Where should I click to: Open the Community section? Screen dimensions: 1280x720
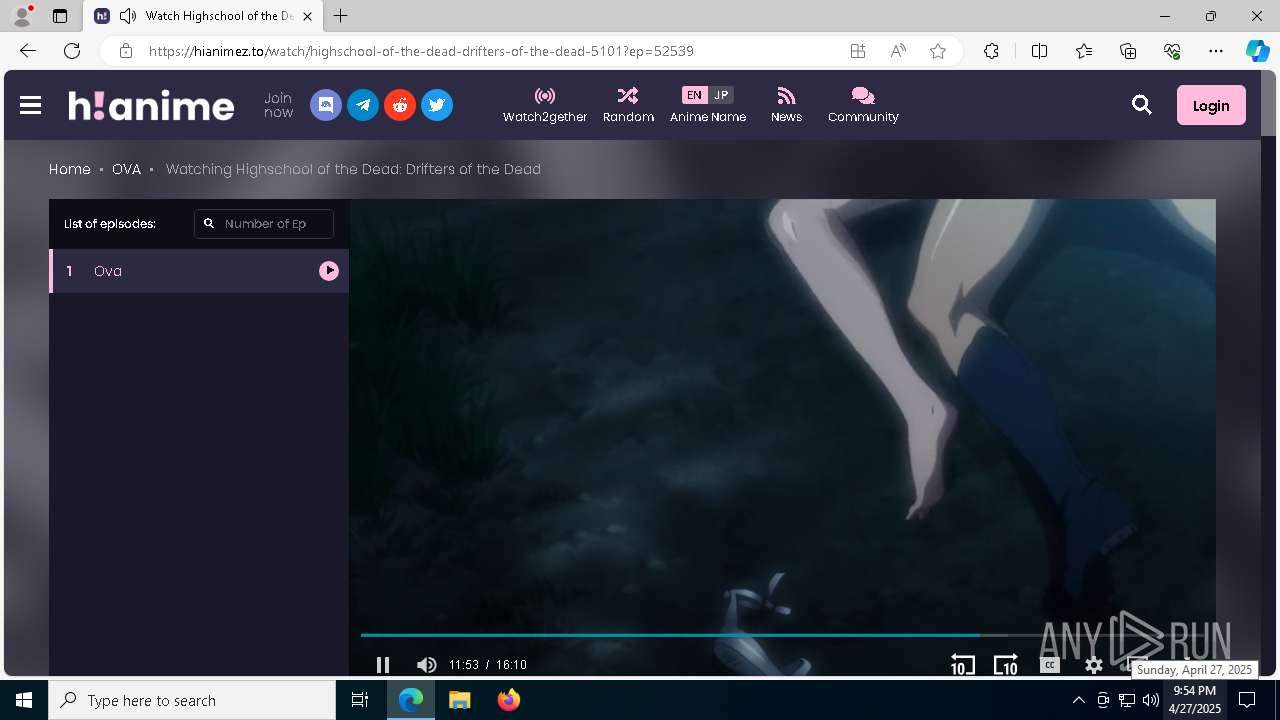pos(863,105)
